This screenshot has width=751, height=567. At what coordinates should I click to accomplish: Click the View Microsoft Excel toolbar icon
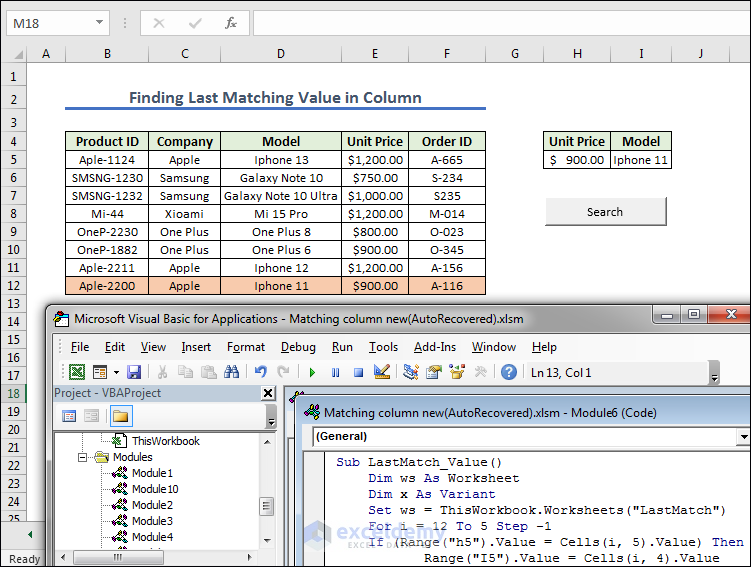click(x=76, y=372)
